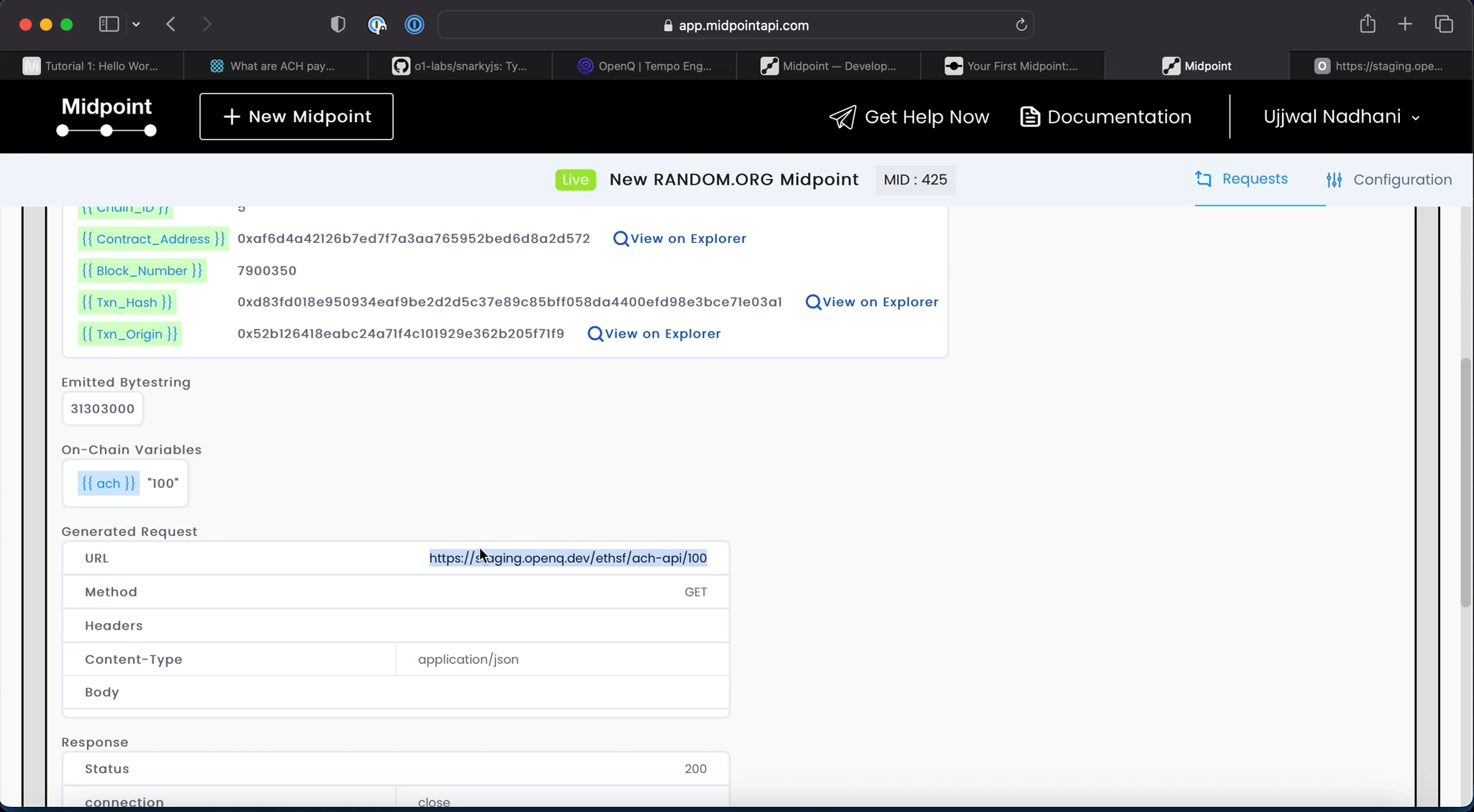Switch to the Midpoint — Develop... tab
This screenshot has height=812, width=1474.
pyautogui.click(x=828, y=66)
